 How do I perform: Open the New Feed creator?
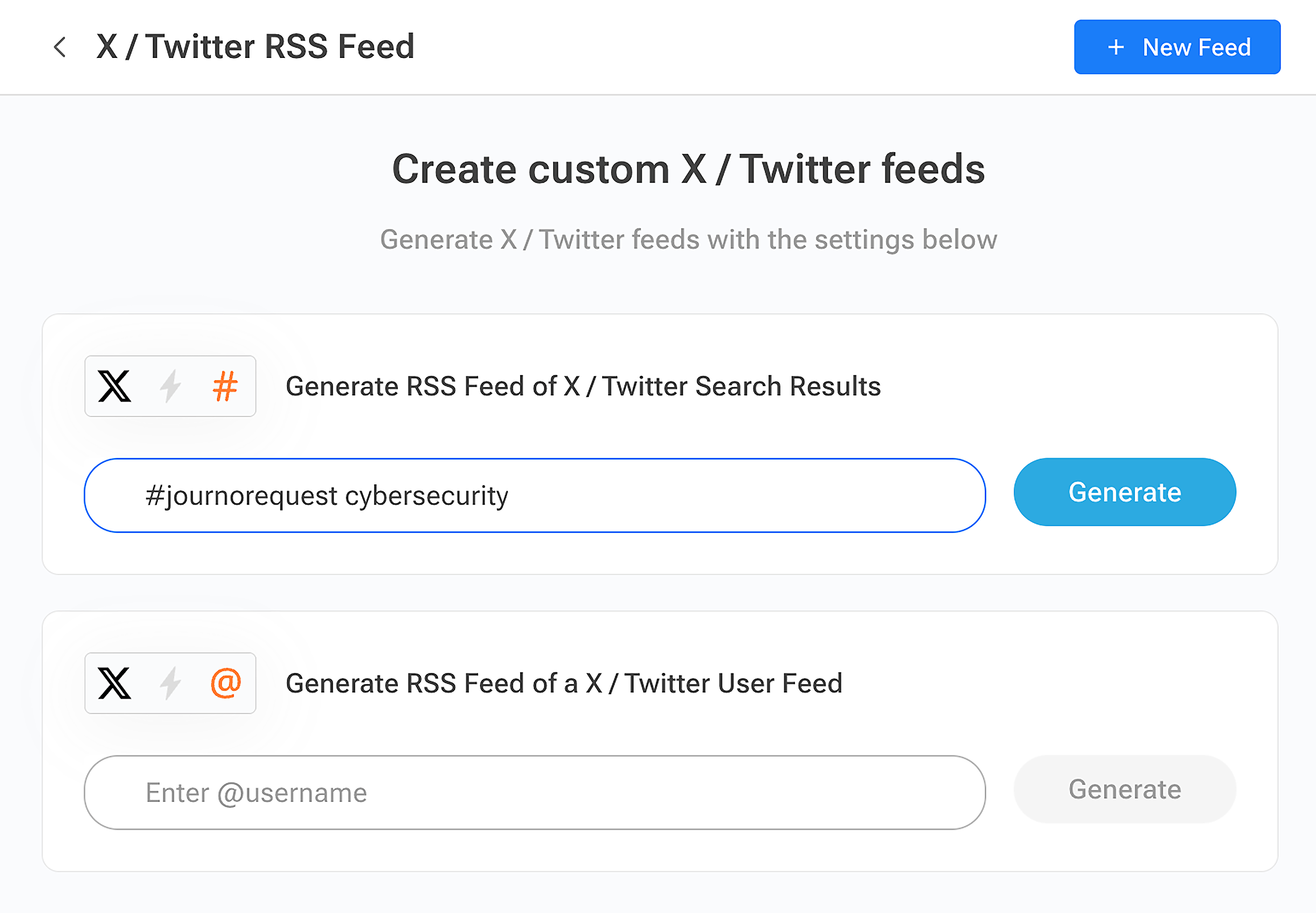point(1177,47)
